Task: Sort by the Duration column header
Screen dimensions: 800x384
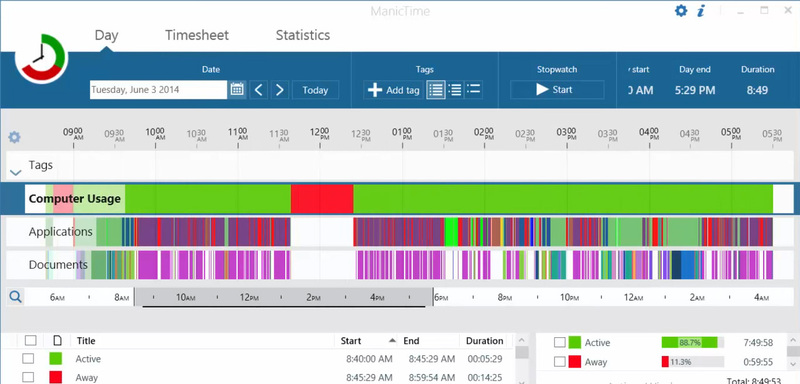Action: pyautogui.click(x=485, y=341)
